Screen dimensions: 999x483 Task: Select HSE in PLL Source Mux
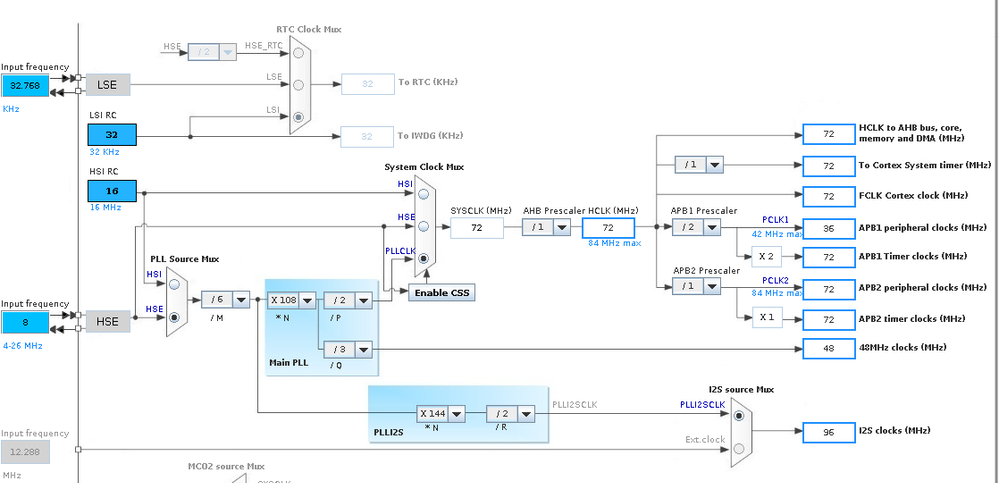click(174, 317)
